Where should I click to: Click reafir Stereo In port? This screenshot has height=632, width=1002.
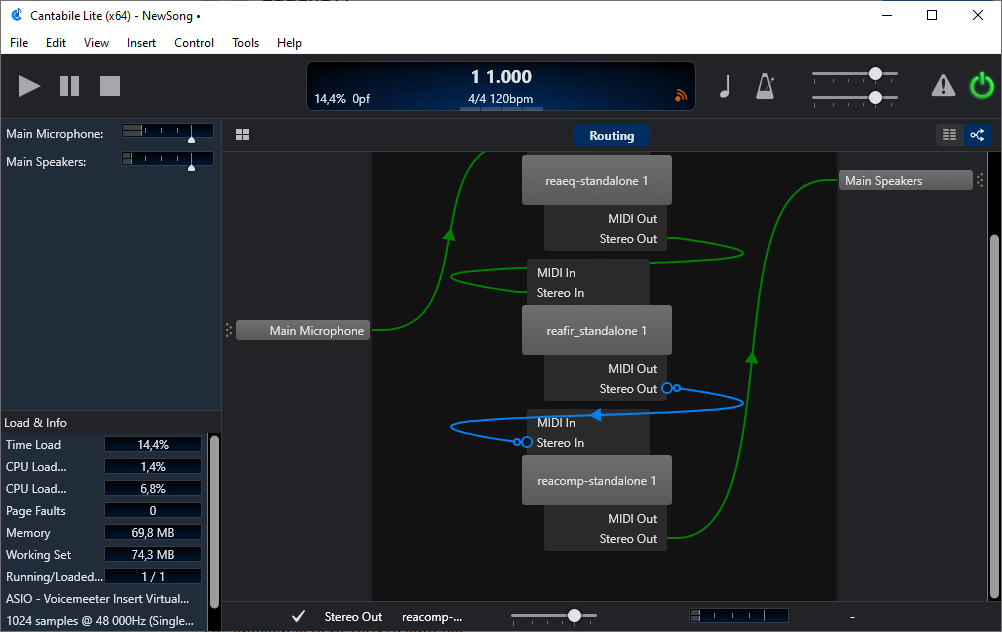tap(560, 293)
